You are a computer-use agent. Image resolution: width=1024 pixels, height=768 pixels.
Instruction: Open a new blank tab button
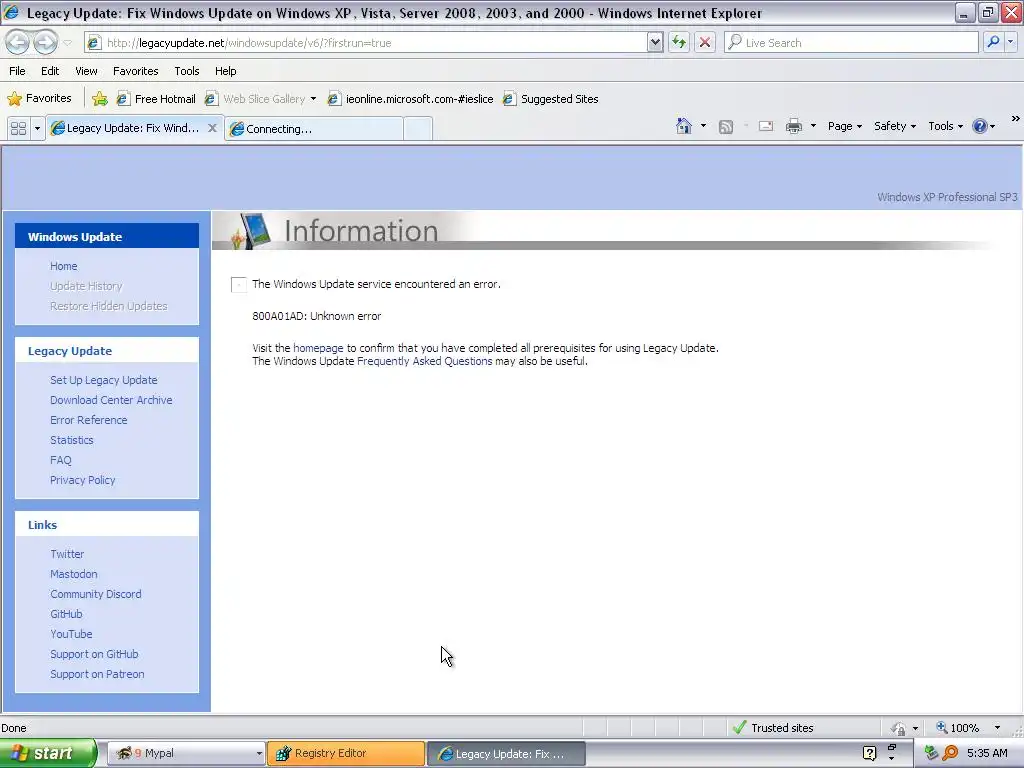coord(418,129)
